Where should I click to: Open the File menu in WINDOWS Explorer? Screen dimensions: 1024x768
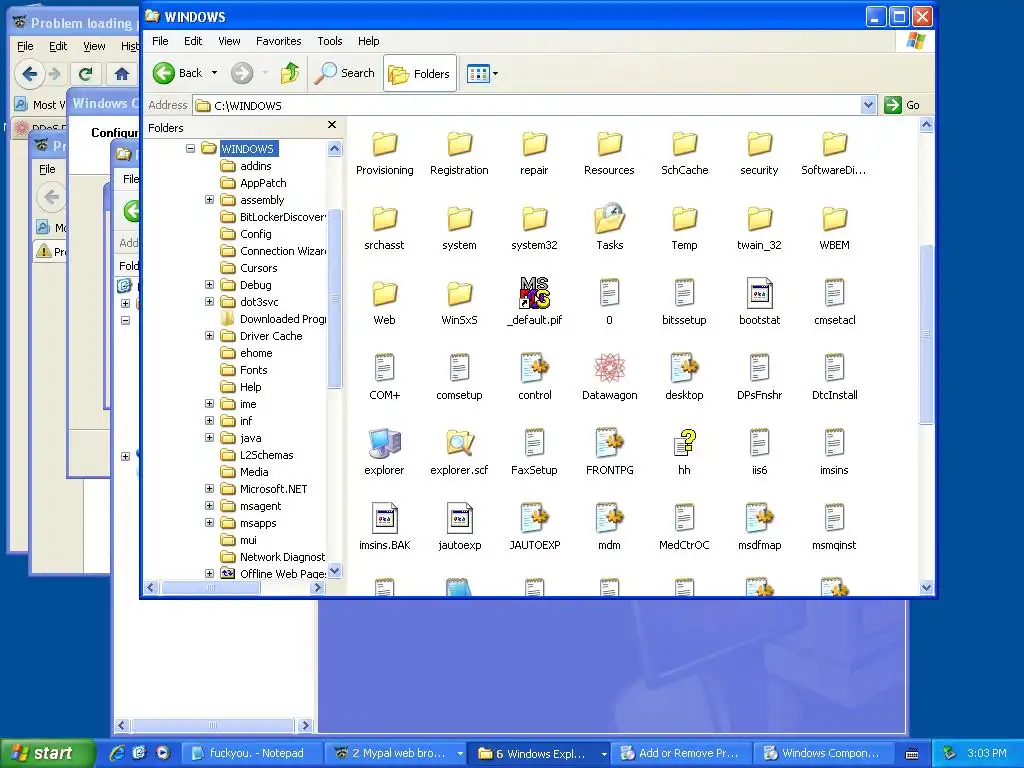click(160, 41)
